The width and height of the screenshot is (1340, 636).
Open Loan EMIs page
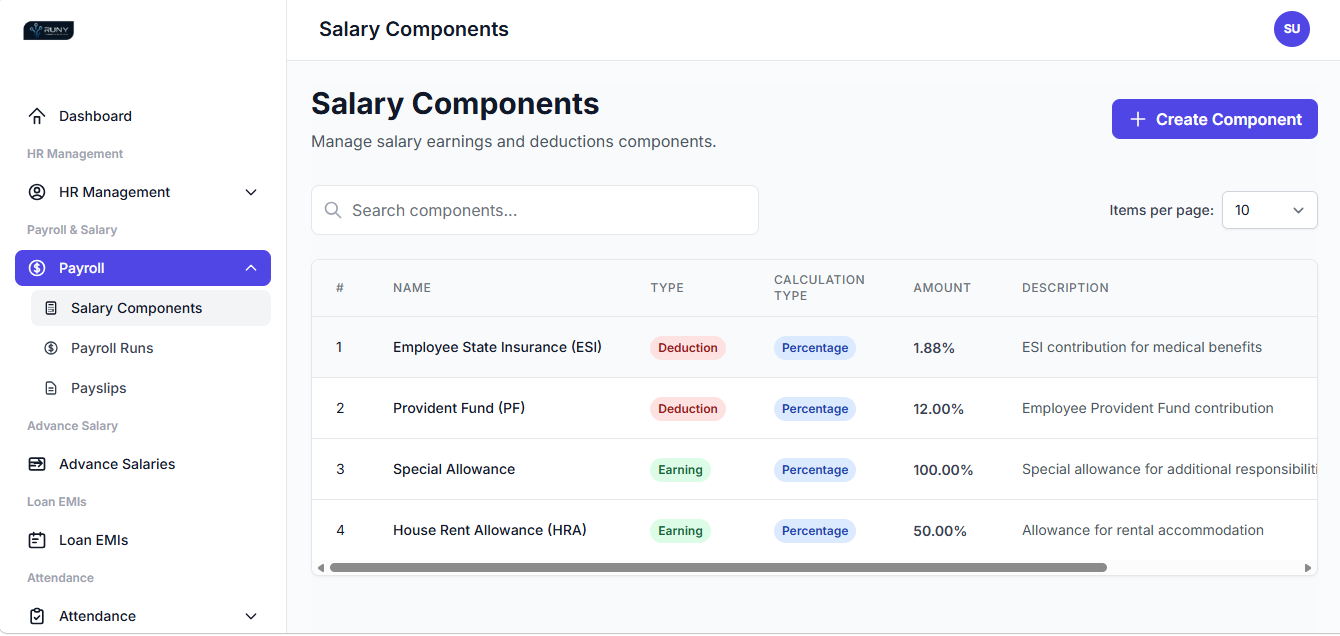click(x=143, y=540)
